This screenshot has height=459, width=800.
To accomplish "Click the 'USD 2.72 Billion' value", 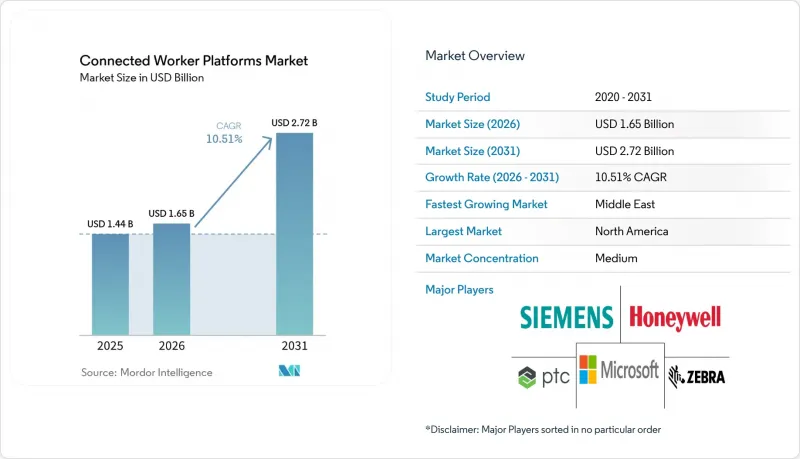I will 634,151.
